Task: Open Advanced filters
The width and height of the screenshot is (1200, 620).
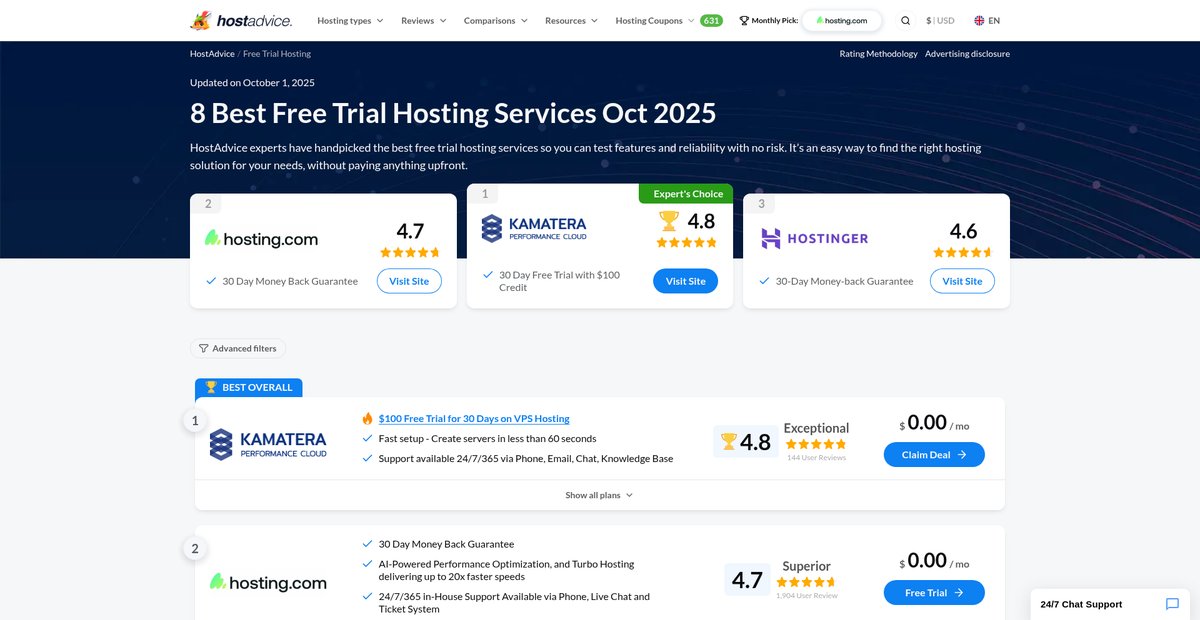Action: pos(238,348)
